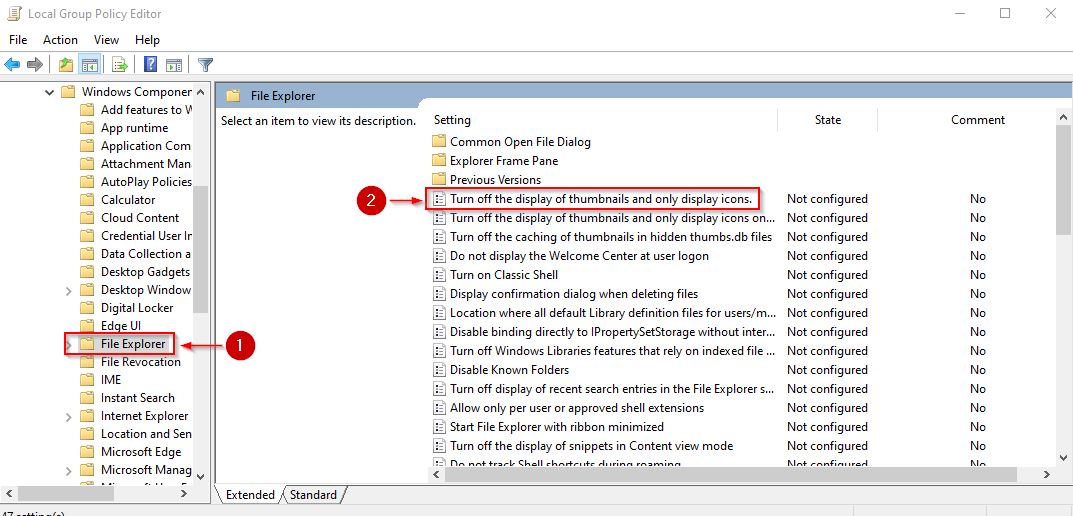Click the folder icon next to Instant Search
The image size is (1073, 516).
87,398
